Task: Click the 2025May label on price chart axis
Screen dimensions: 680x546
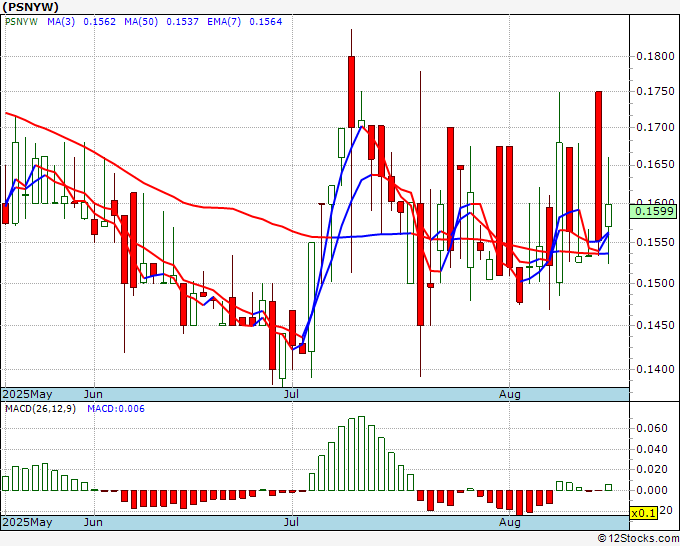Action: [x=27, y=394]
